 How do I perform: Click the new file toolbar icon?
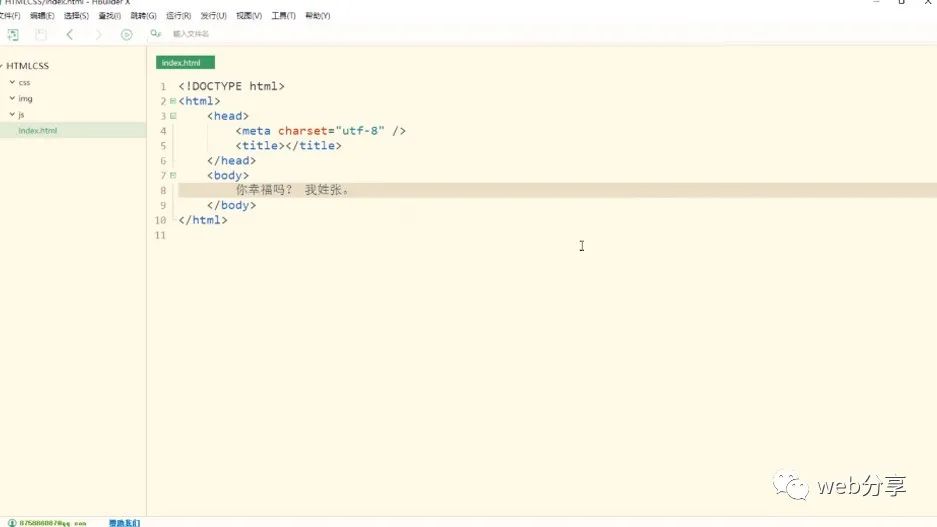13,35
